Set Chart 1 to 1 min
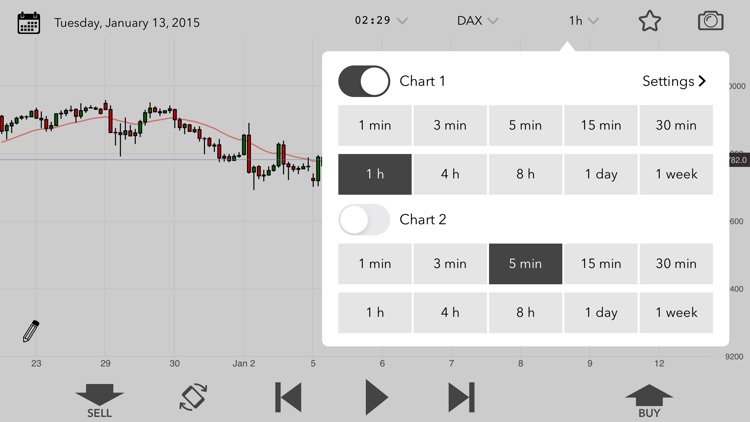This screenshot has height=422, width=750. (x=375, y=125)
